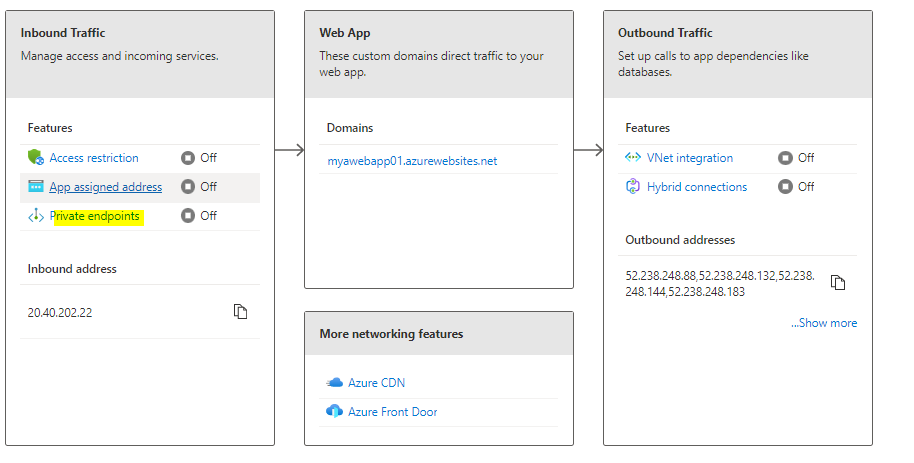Click the App assigned address icon
The image size is (914, 463).
coord(36,187)
